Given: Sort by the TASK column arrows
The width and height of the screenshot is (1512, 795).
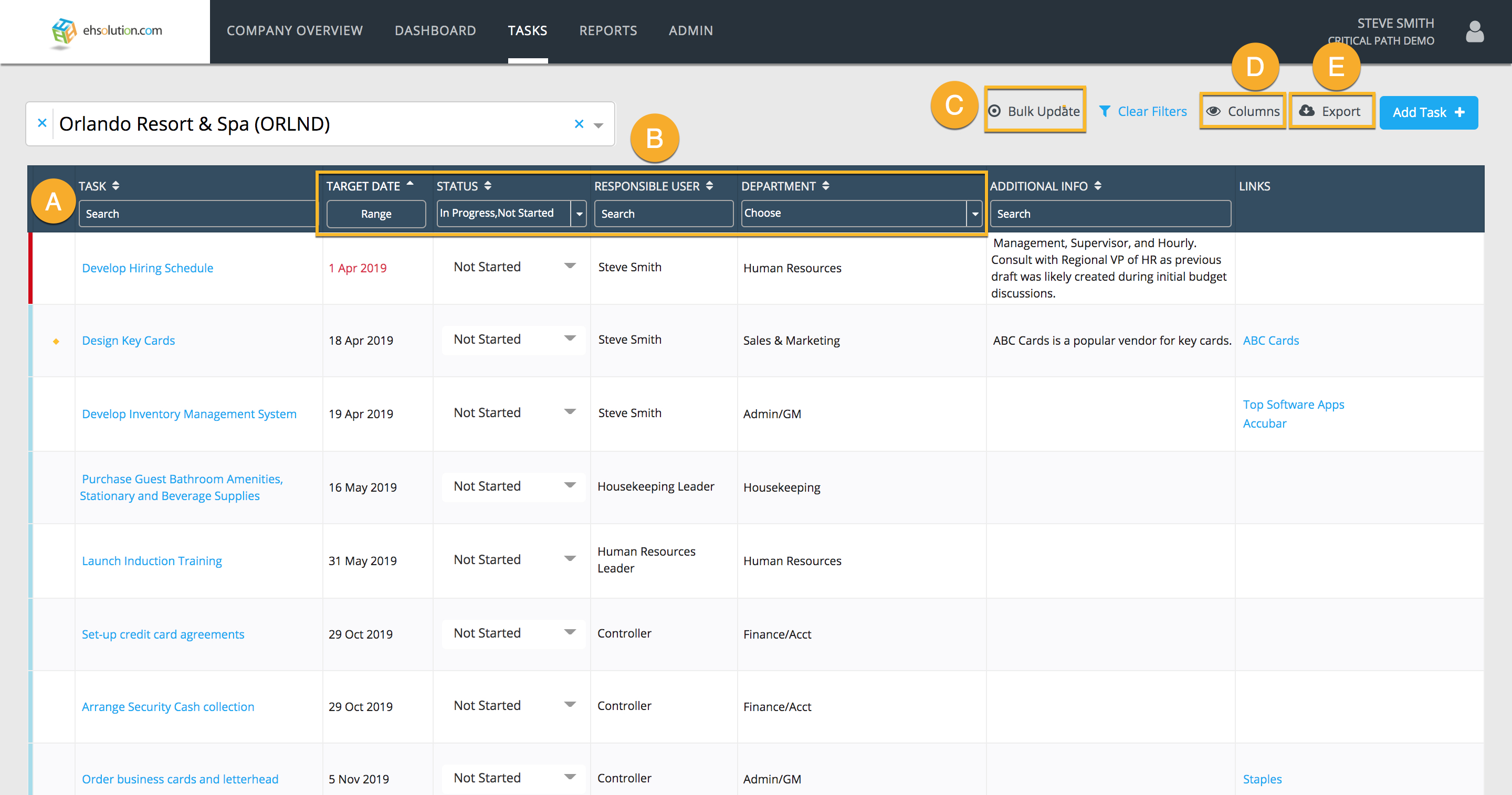Looking at the screenshot, I should tap(115, 185).
